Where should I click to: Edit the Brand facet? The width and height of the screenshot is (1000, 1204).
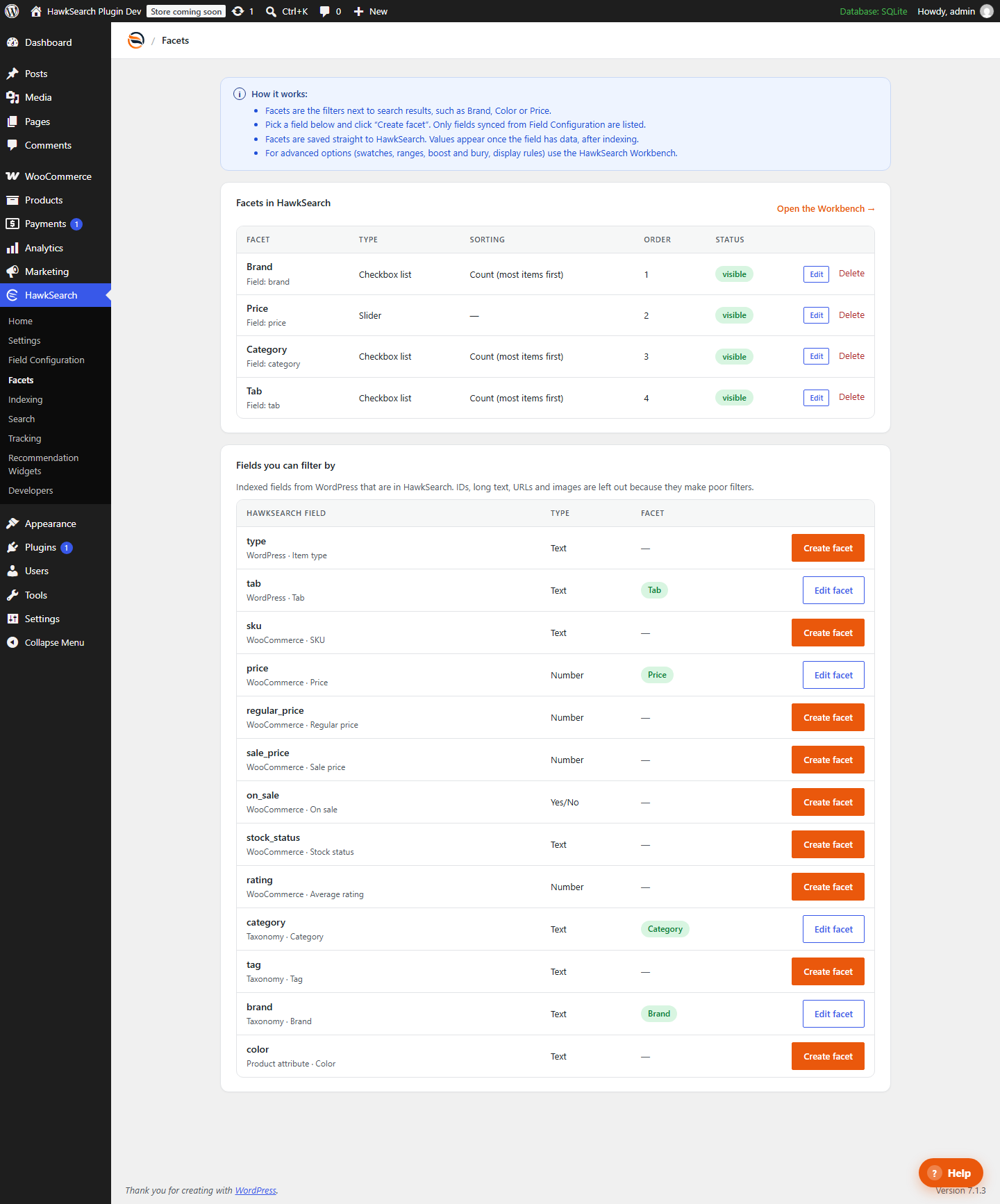click(816, 274)
